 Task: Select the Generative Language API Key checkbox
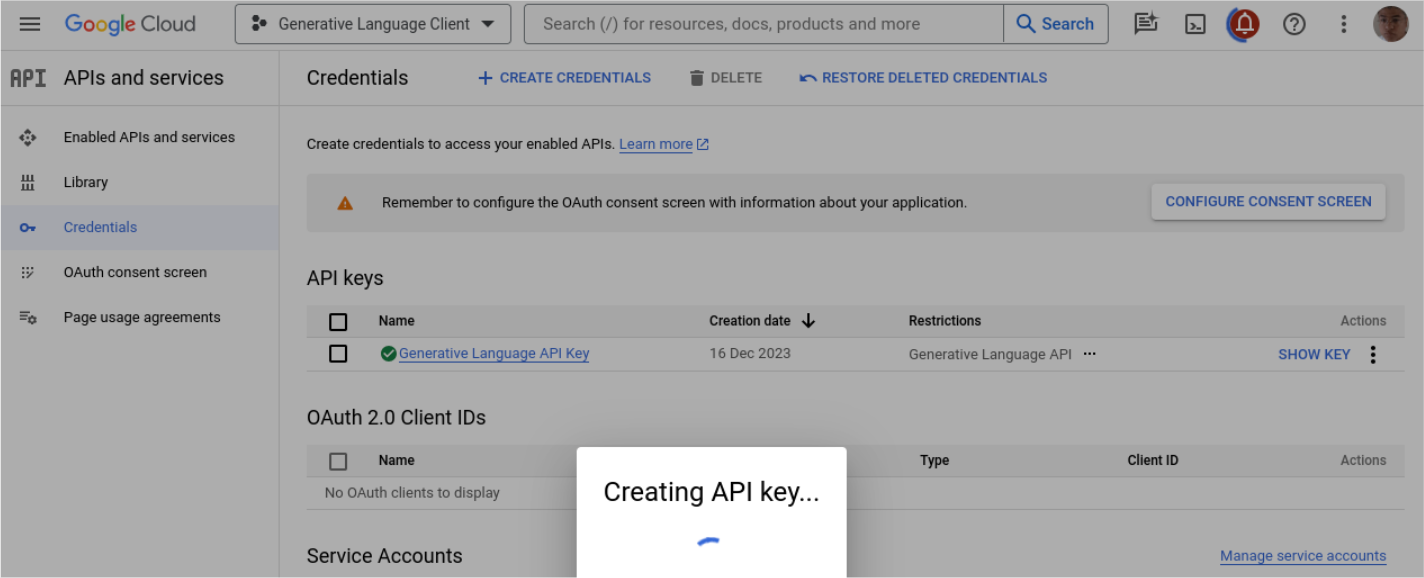click(338, 354)
